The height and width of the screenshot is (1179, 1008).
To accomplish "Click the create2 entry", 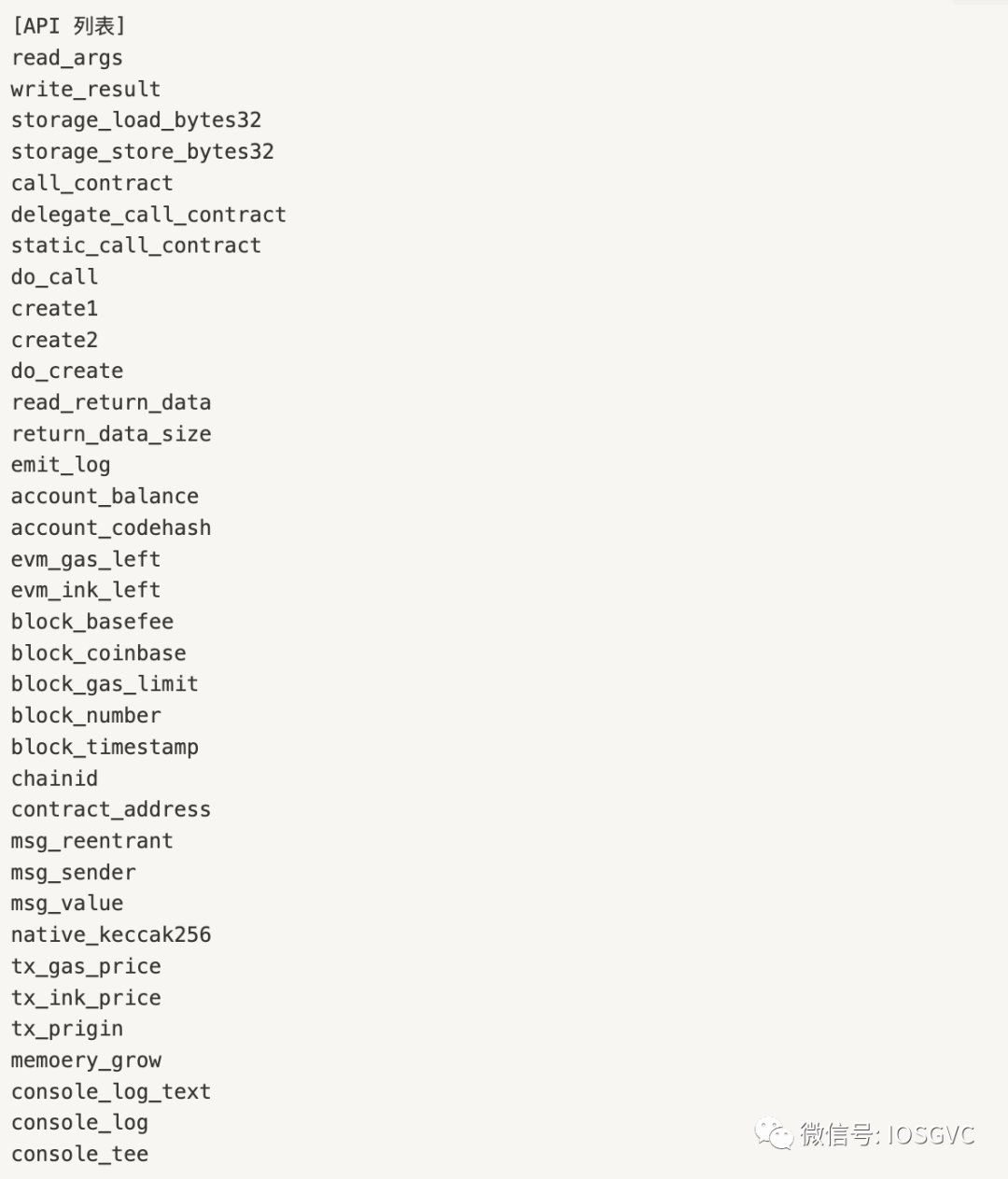I will pyautogui.click(x=55, y=340).
